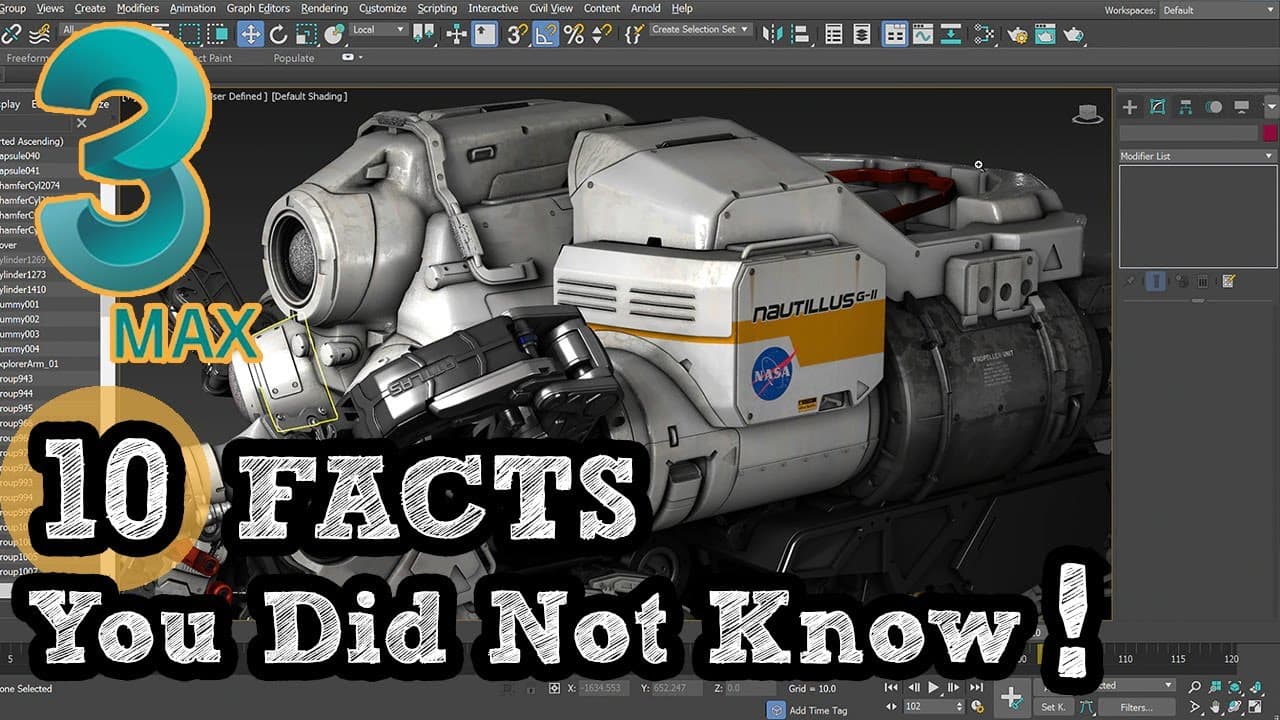Toggle the Layer Explorer
The width and height of the screenshot is (1280, 720).
tap(862, 34)
